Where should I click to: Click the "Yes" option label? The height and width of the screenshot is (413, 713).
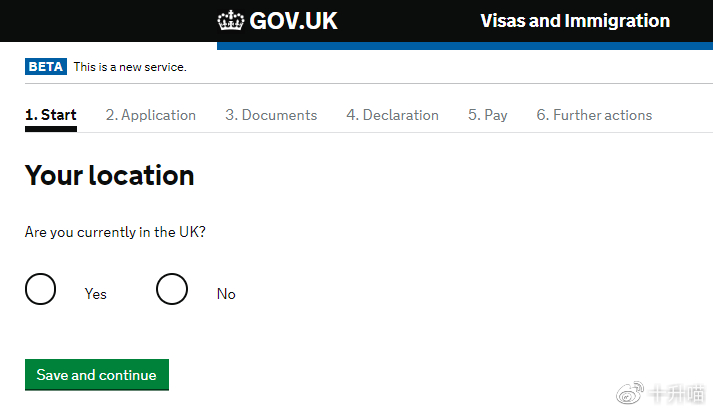pos(96,294)
